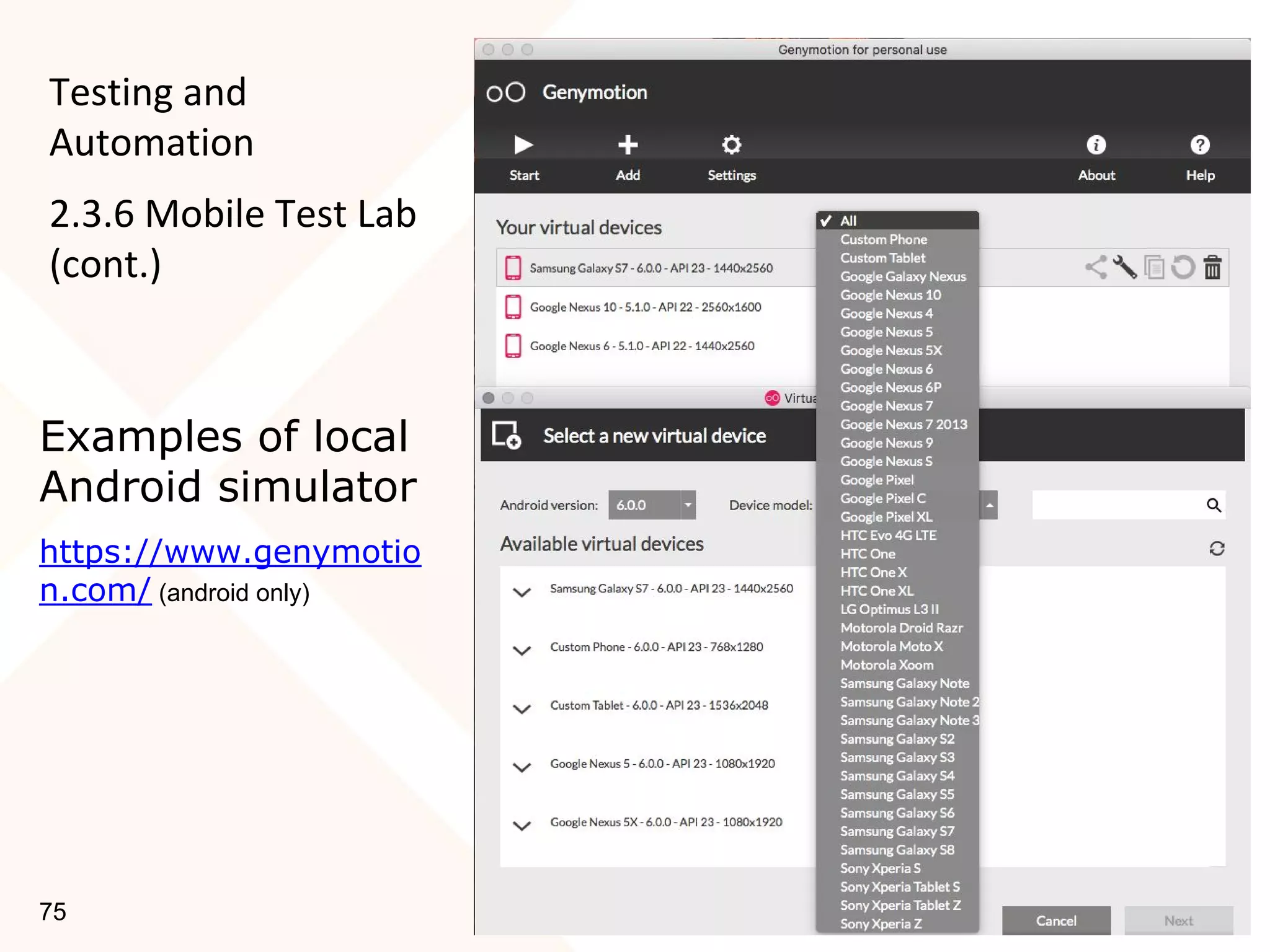The height and width of the screenshot is (952, 1270).
Task: Choose HTC Evo 4G LTE from list
Action: [897, 535]
